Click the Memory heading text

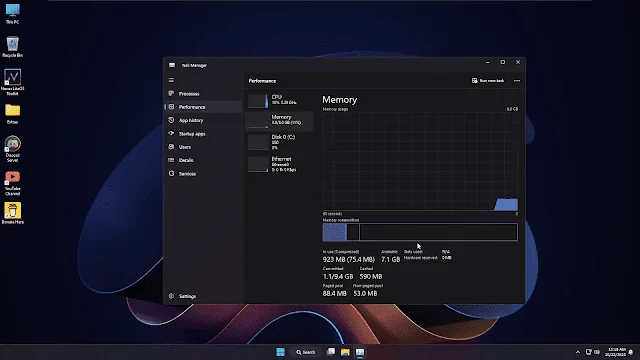tap(340, 100)
